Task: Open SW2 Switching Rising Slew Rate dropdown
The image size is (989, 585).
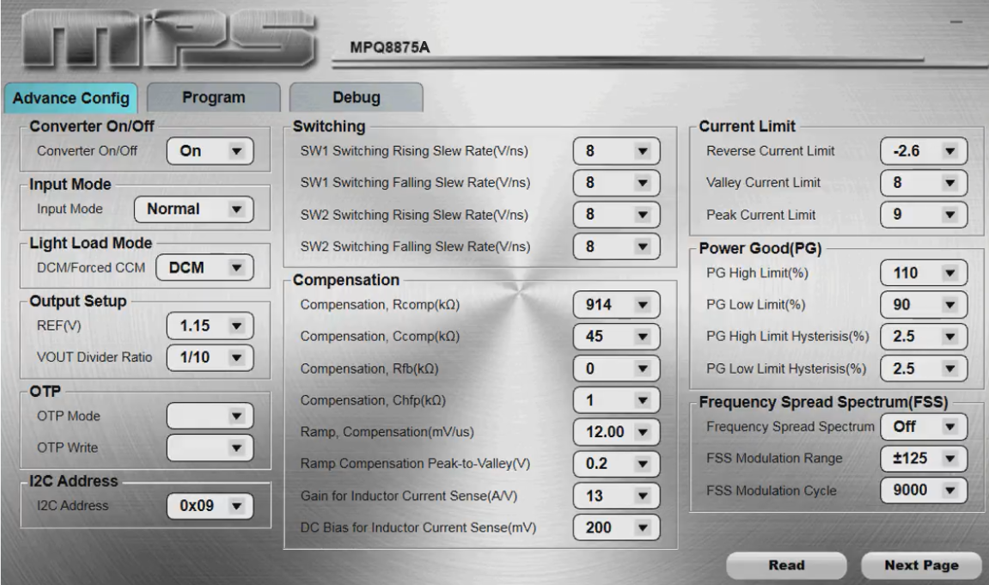Action: point(616,215)
